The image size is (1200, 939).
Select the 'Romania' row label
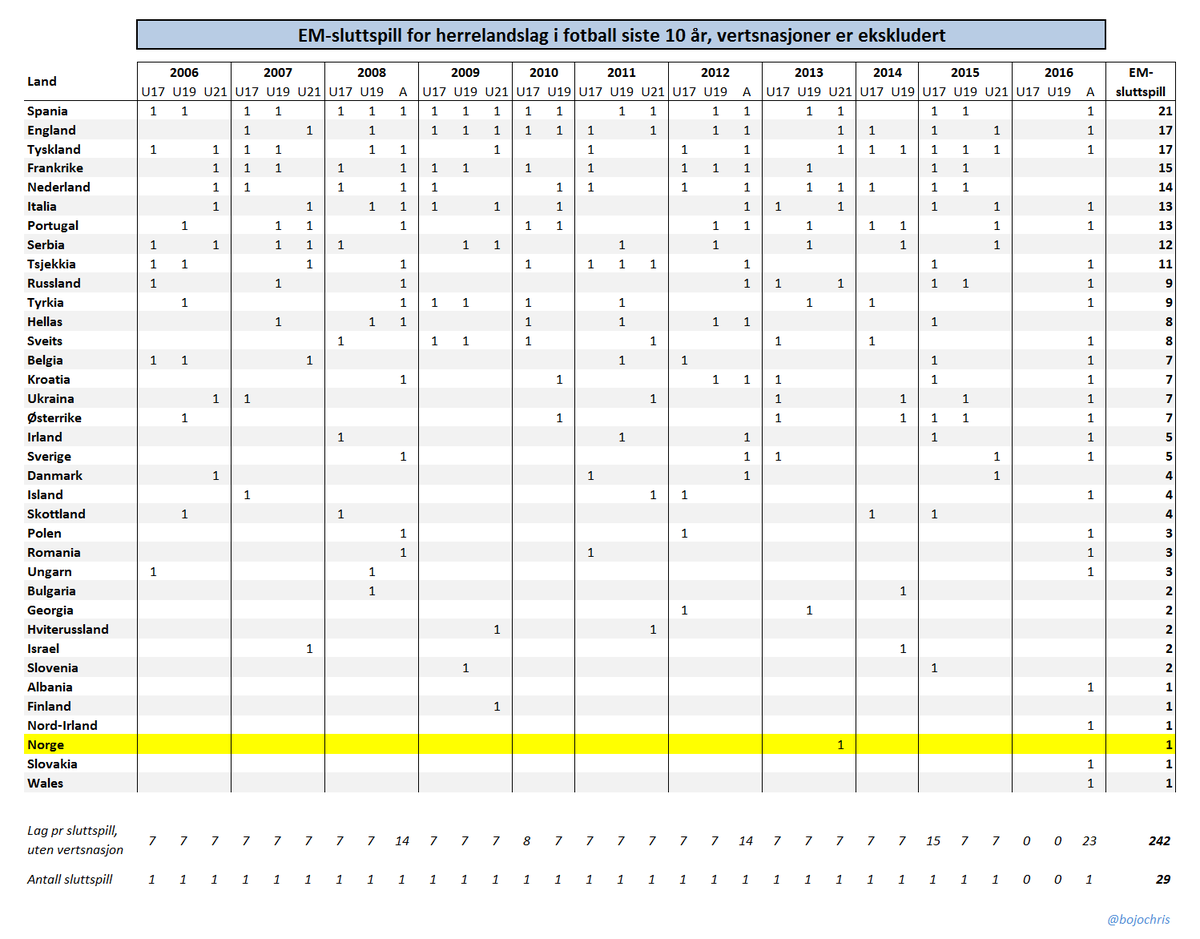(54, 552)
